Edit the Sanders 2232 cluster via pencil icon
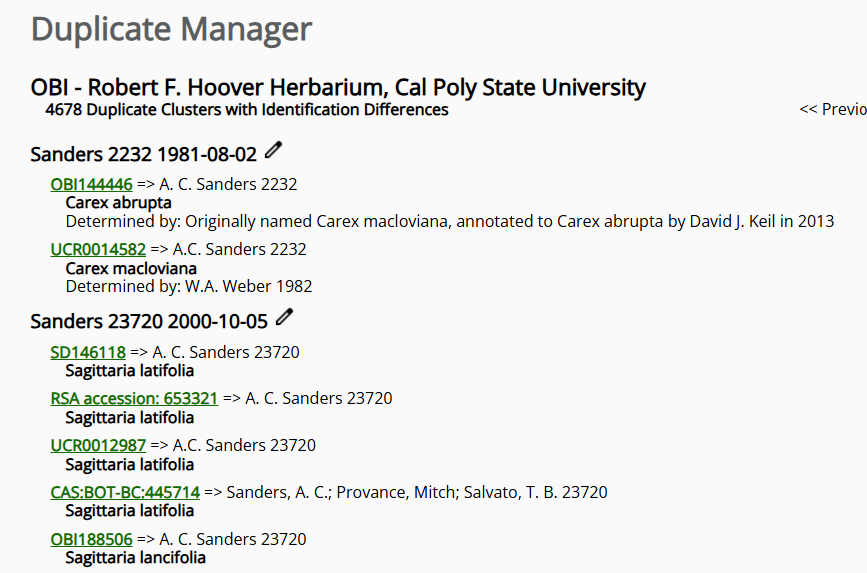The width and height of the screenshot is (867, 573). [x=273, y=150]
